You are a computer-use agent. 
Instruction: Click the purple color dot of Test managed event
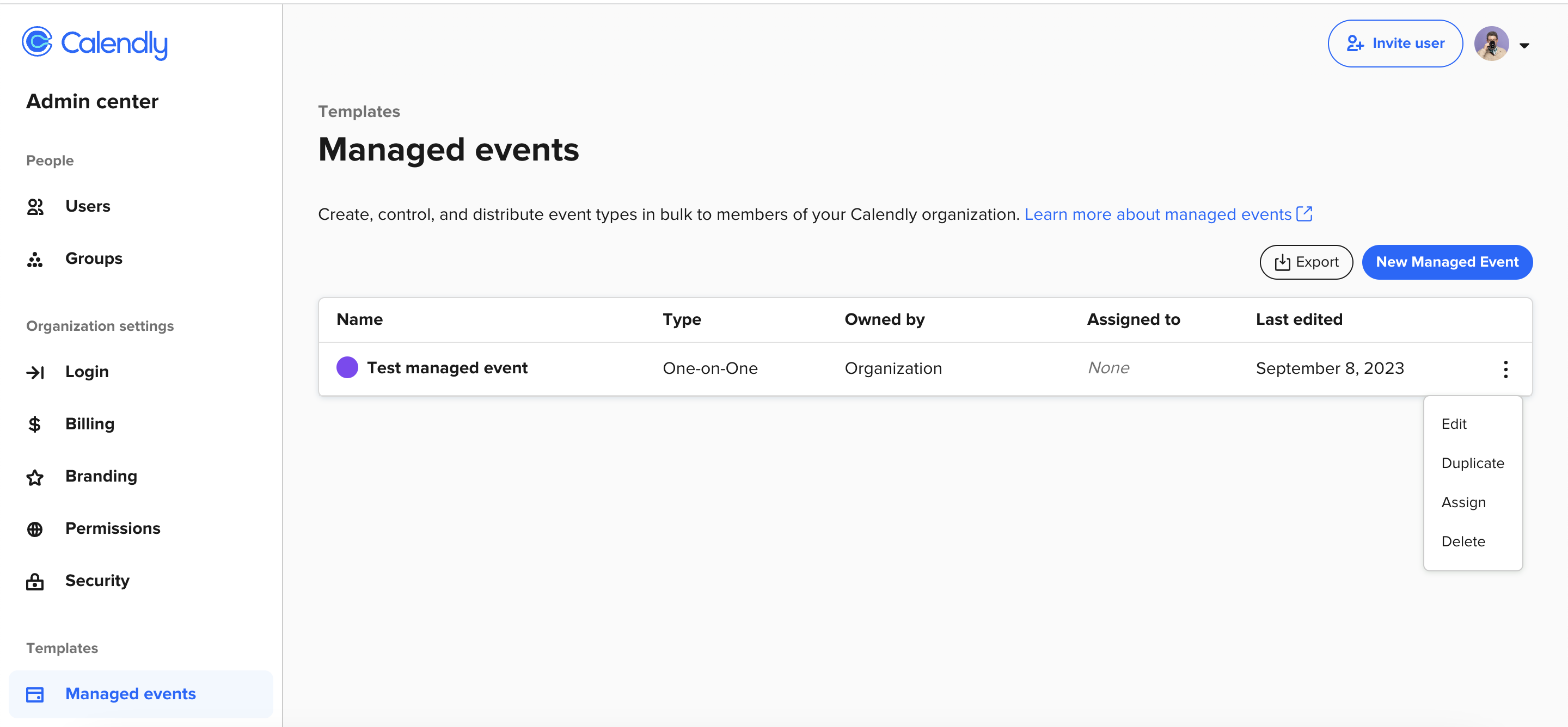click(x=347, y=367)
